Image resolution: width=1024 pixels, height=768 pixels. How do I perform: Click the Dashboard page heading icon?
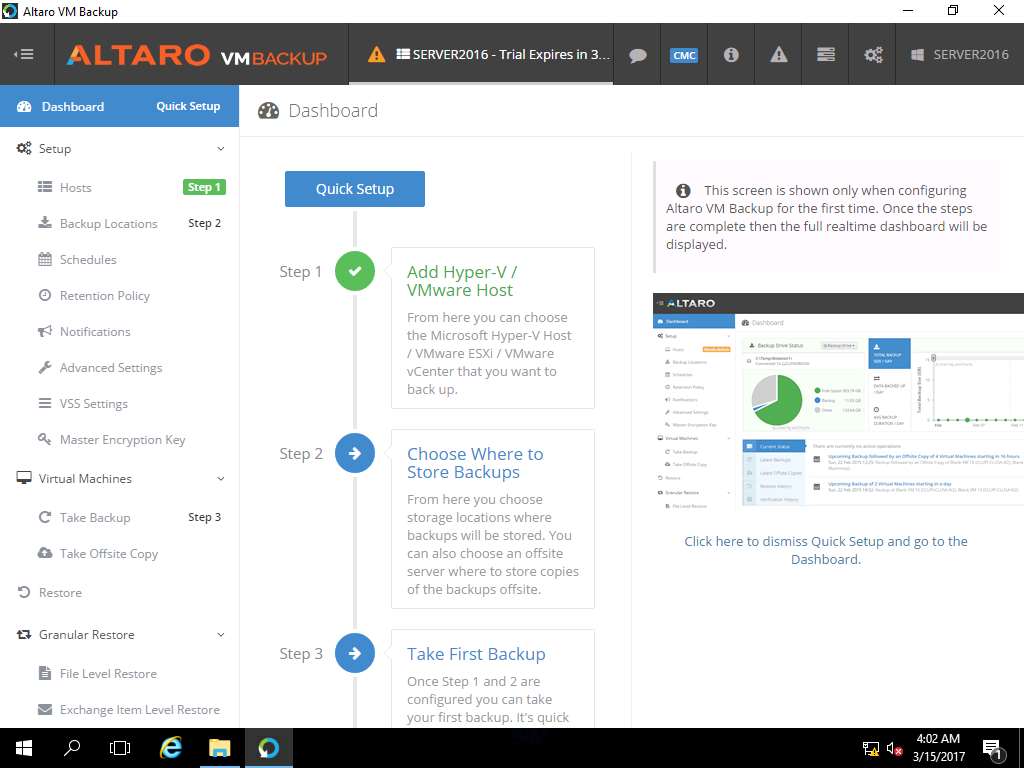268,111
